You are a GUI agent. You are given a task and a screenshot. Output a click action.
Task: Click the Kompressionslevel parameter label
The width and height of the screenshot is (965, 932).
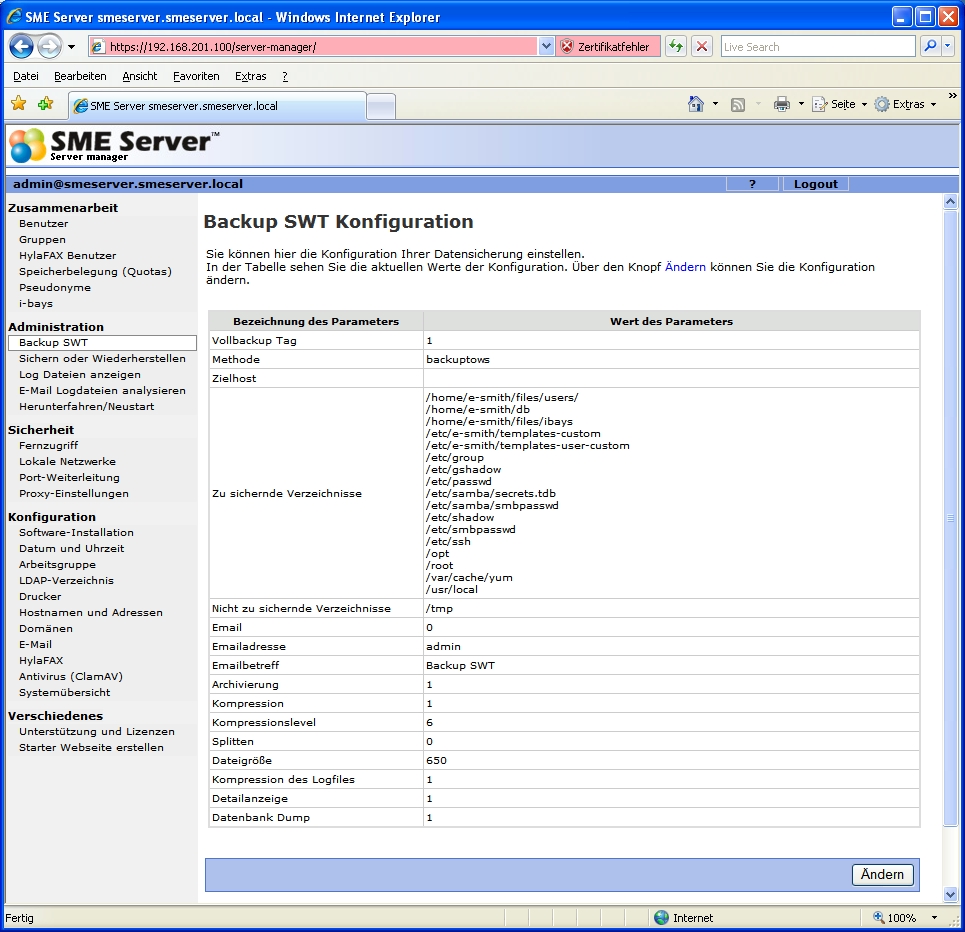point(264,722)
